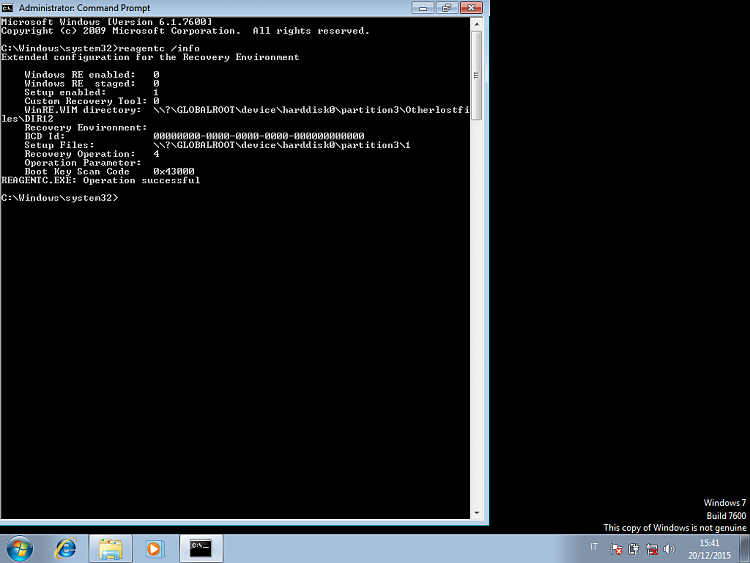This screenshot has height=563, width=750.
Task: Click the 'Windows RE enabled:' line
Action: (x=92, y=75)
